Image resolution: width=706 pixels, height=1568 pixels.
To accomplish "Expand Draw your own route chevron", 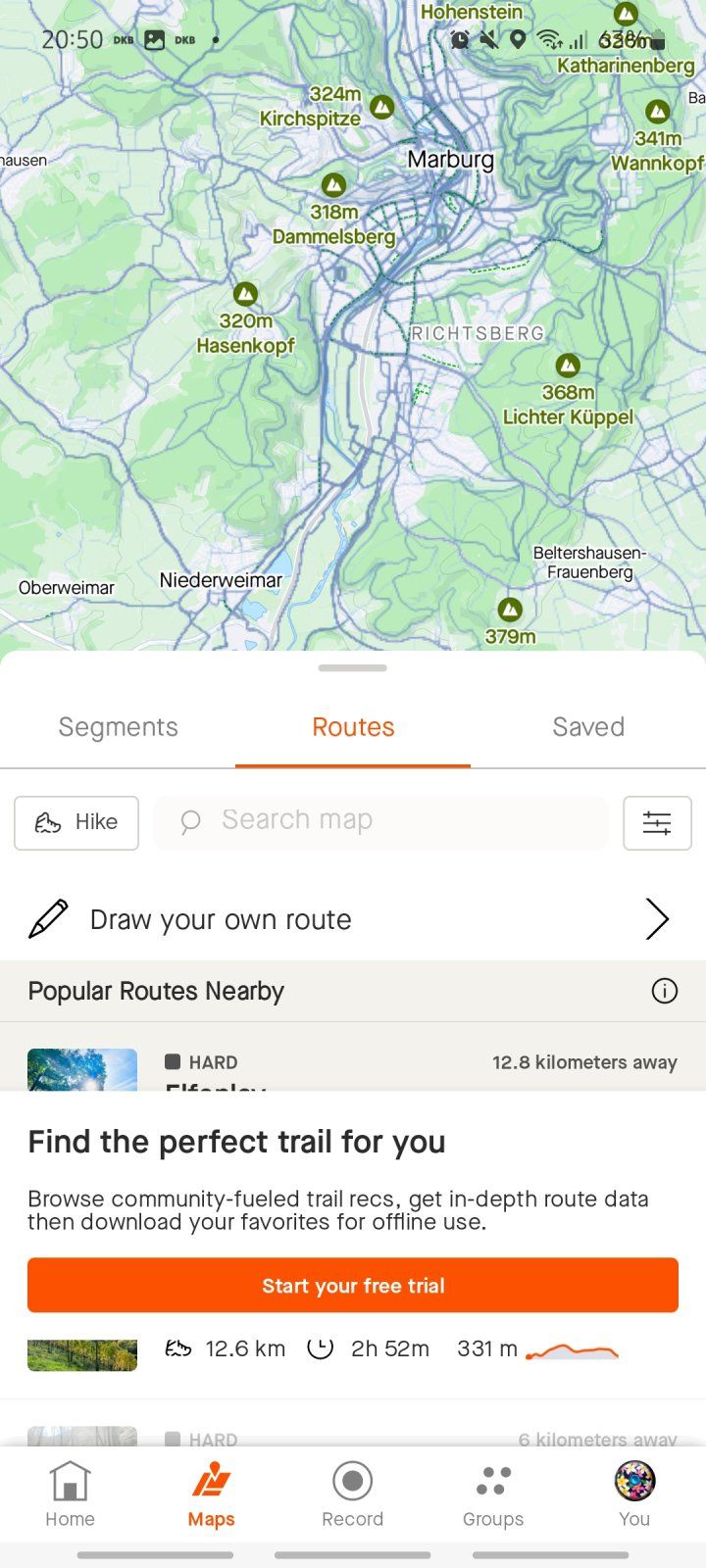I will point(657,919).
